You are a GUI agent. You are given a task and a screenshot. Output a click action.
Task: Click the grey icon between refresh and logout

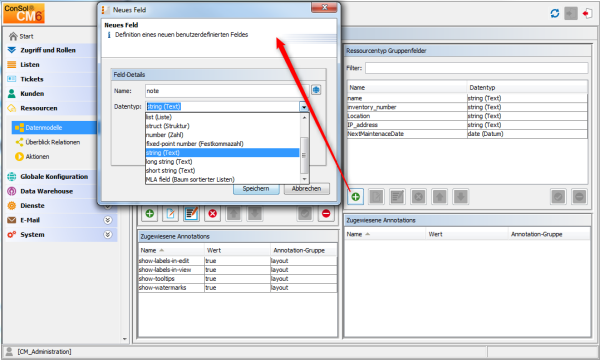pos(571,13)
